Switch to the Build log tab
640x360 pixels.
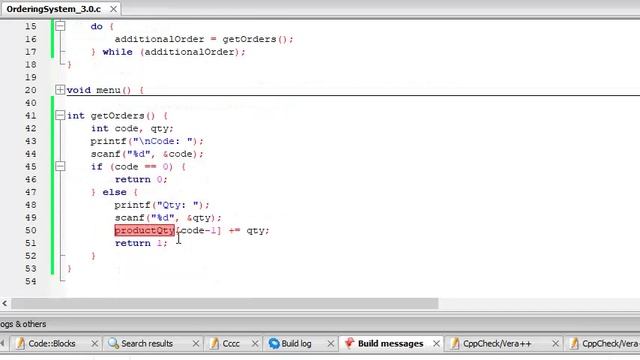click(296, 344)
